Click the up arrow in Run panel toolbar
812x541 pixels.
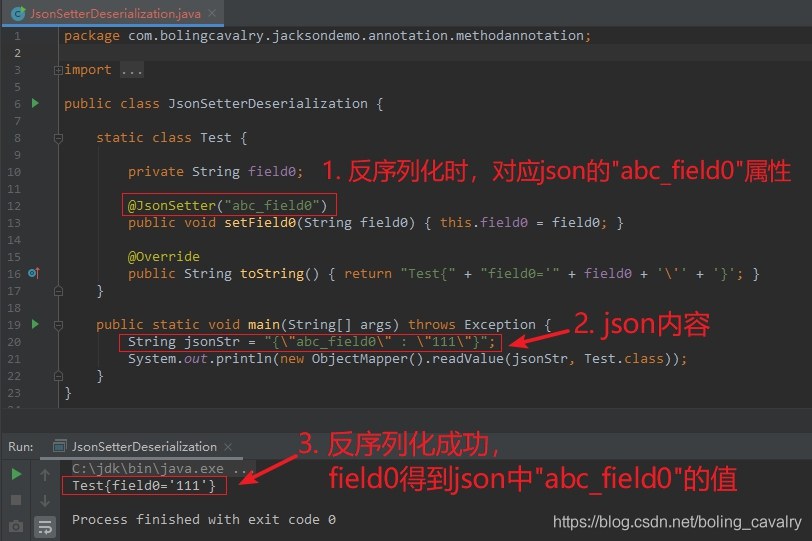pyautogui.click(x=45, y=475)
